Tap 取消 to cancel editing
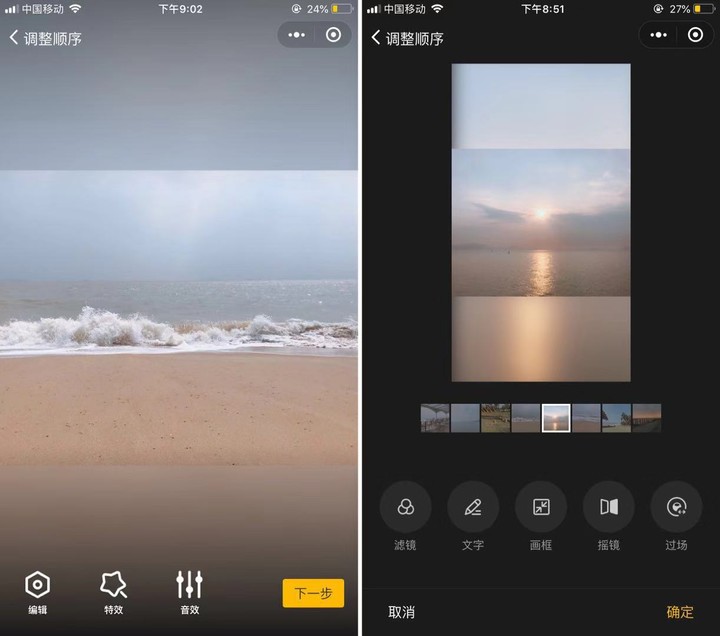Screen dimensions: 720x636 coord(401,612)
